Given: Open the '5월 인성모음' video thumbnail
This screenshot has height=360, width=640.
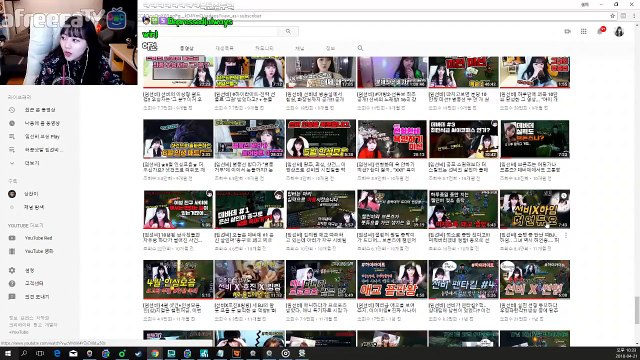Looking at the screenshot, I should [x=321, y=139].
